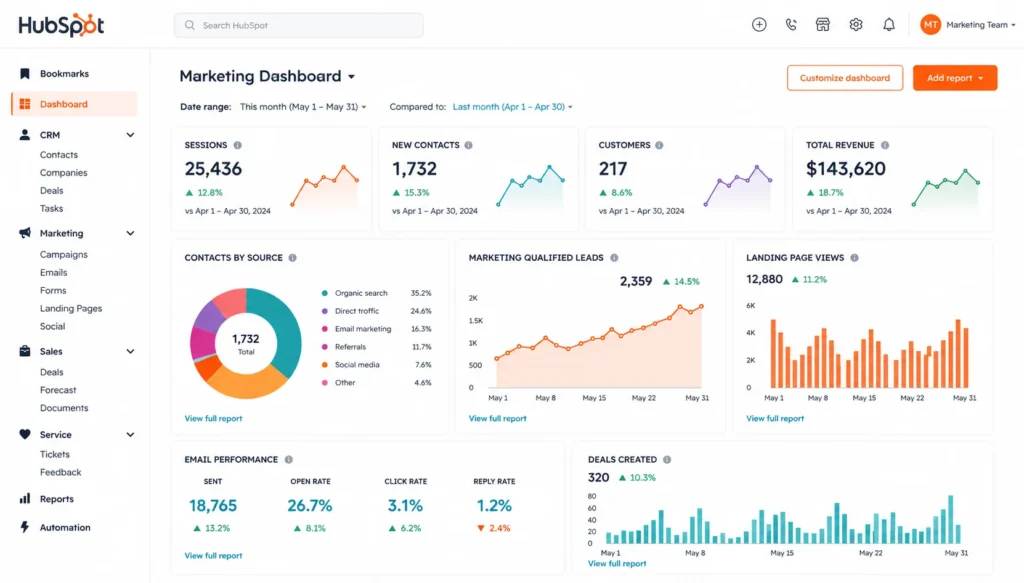1024x583 pixels.
Task: Select Dashboard in the sidebar
Action: [x=74, y=104]
